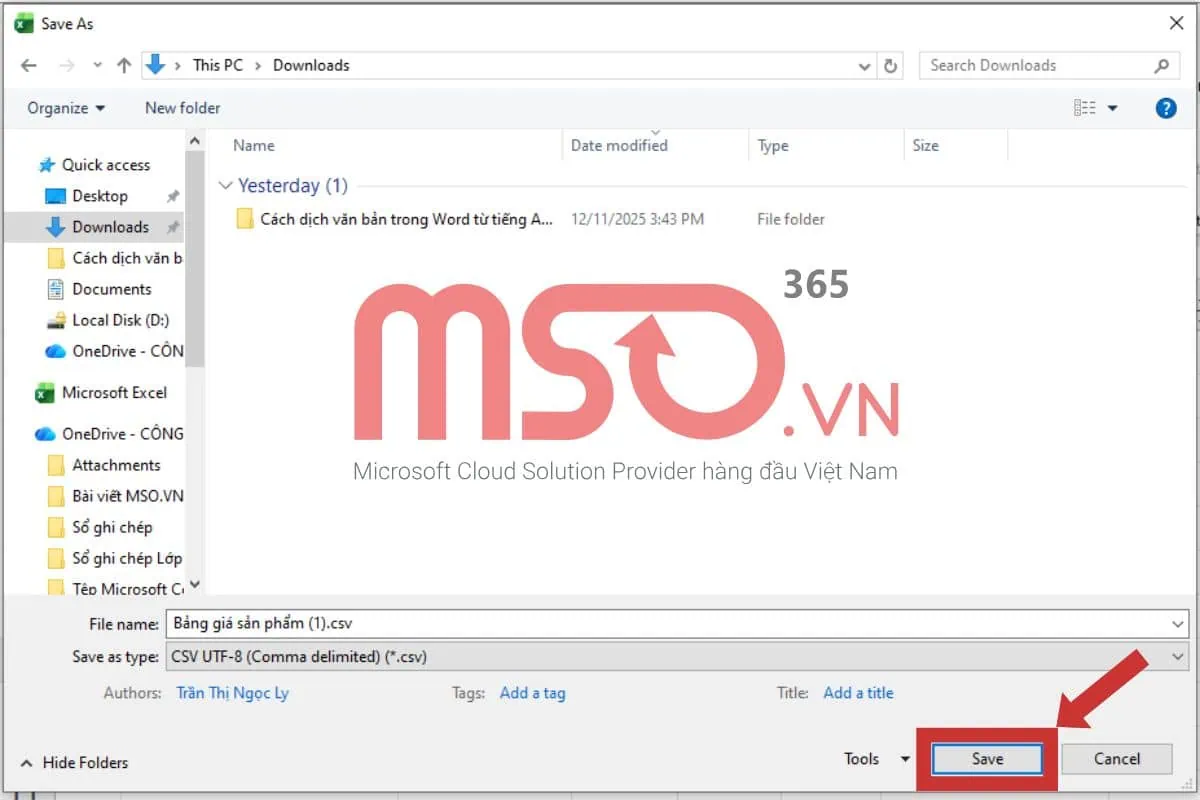Click the Save button
The width and height of the screenshot is (1200, 800).
pos(987,759)
